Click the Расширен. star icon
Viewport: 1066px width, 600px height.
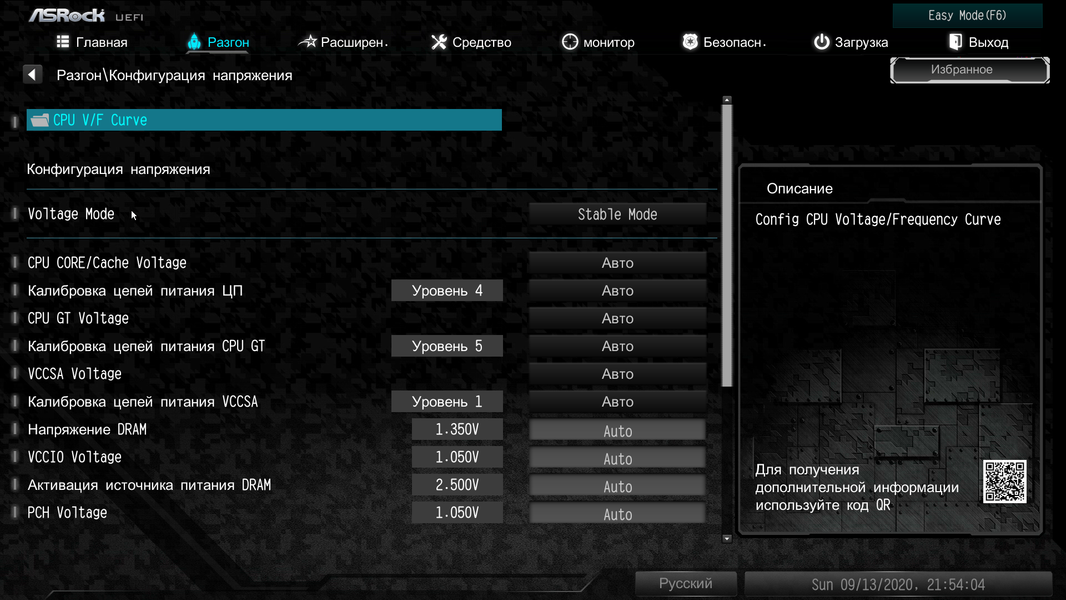[x=308, y=41]
